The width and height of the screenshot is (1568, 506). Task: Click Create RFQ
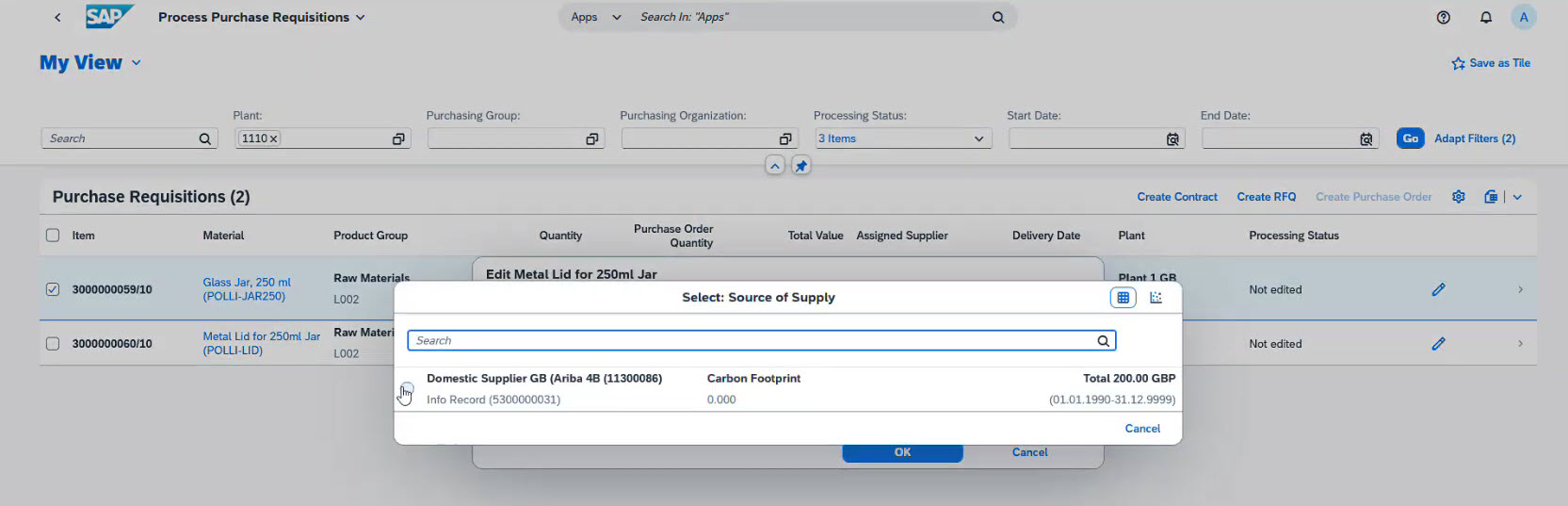pyautogui.click(x=1266, y=197)
